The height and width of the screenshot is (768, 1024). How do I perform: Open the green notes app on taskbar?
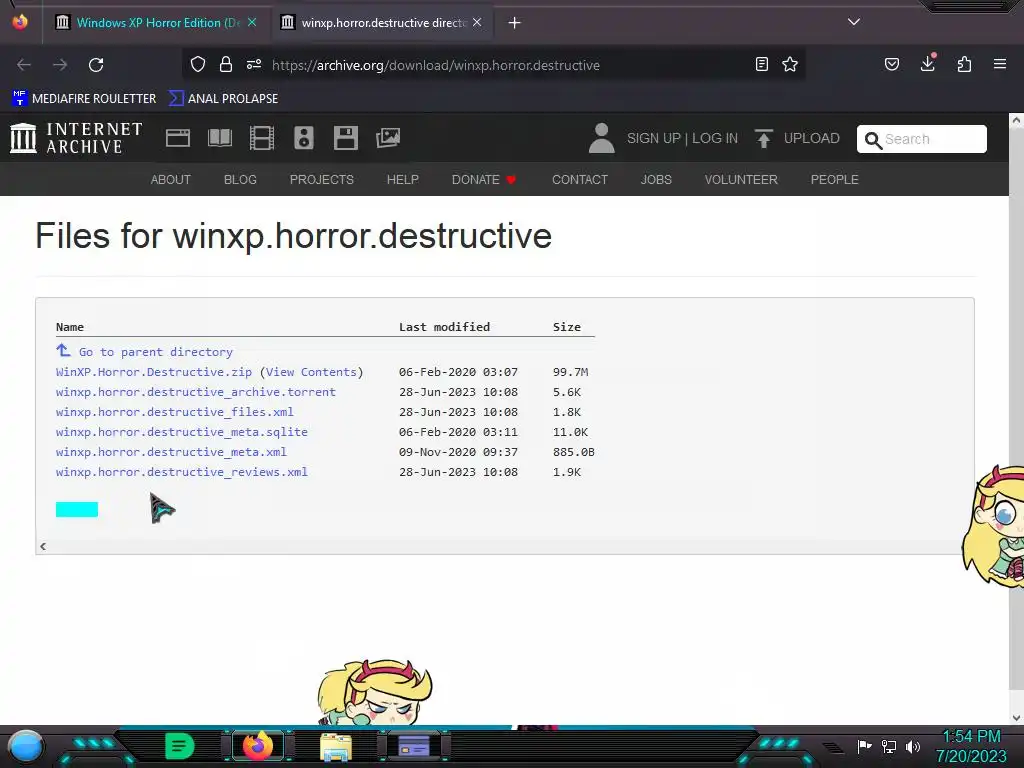179,746
